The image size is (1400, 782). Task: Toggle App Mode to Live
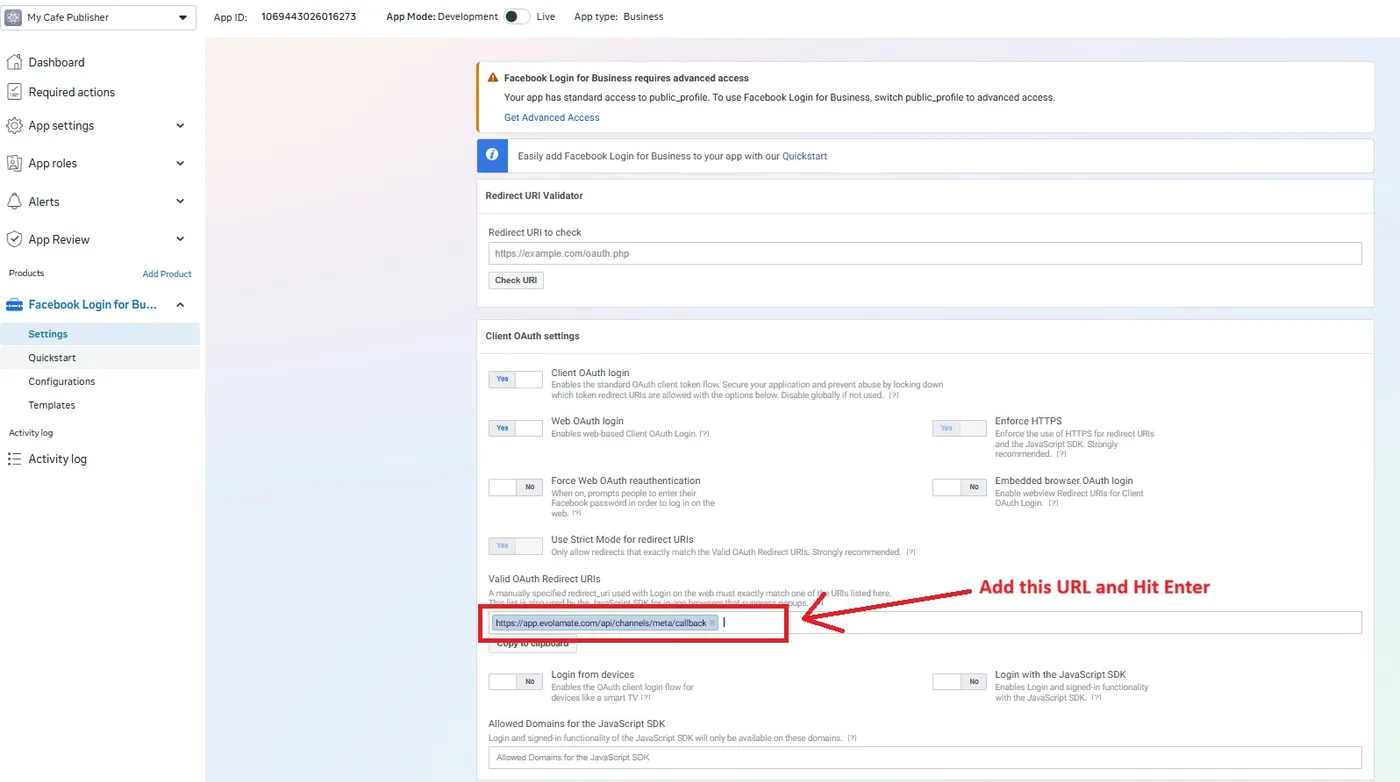516,17
